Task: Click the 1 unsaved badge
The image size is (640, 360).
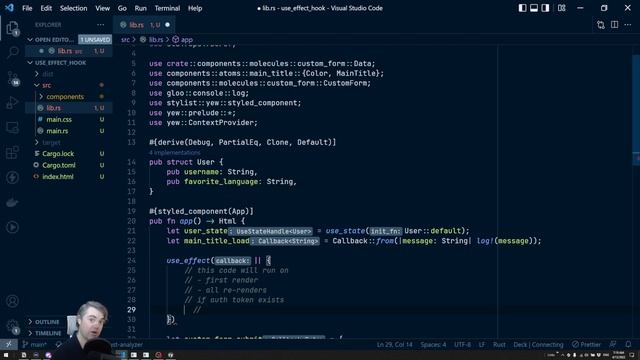Action: point(95,40)
